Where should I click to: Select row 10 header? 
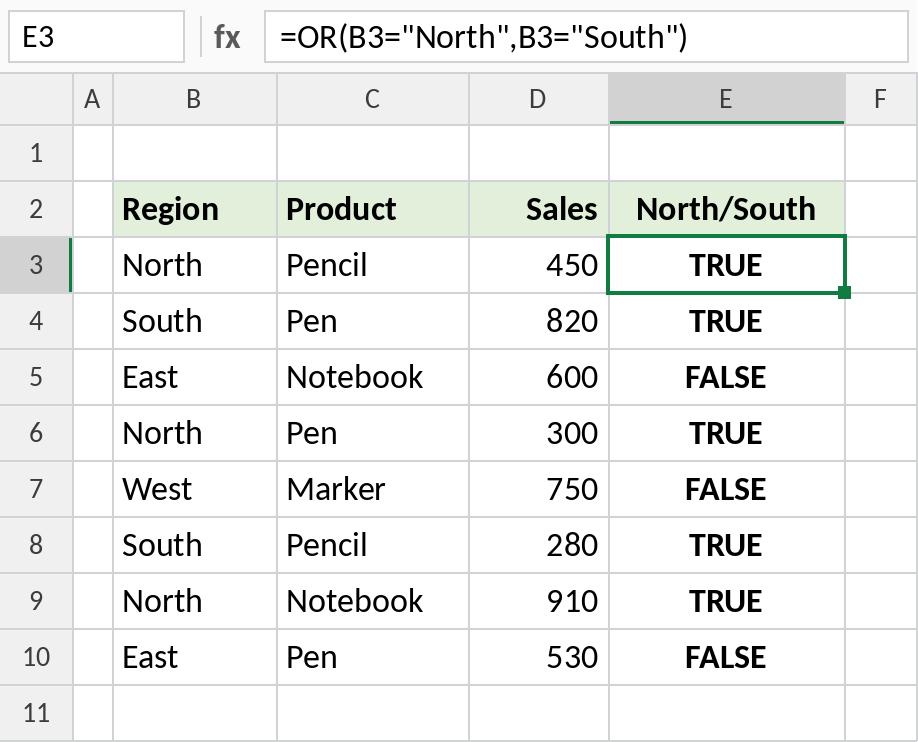click(36, 656)
